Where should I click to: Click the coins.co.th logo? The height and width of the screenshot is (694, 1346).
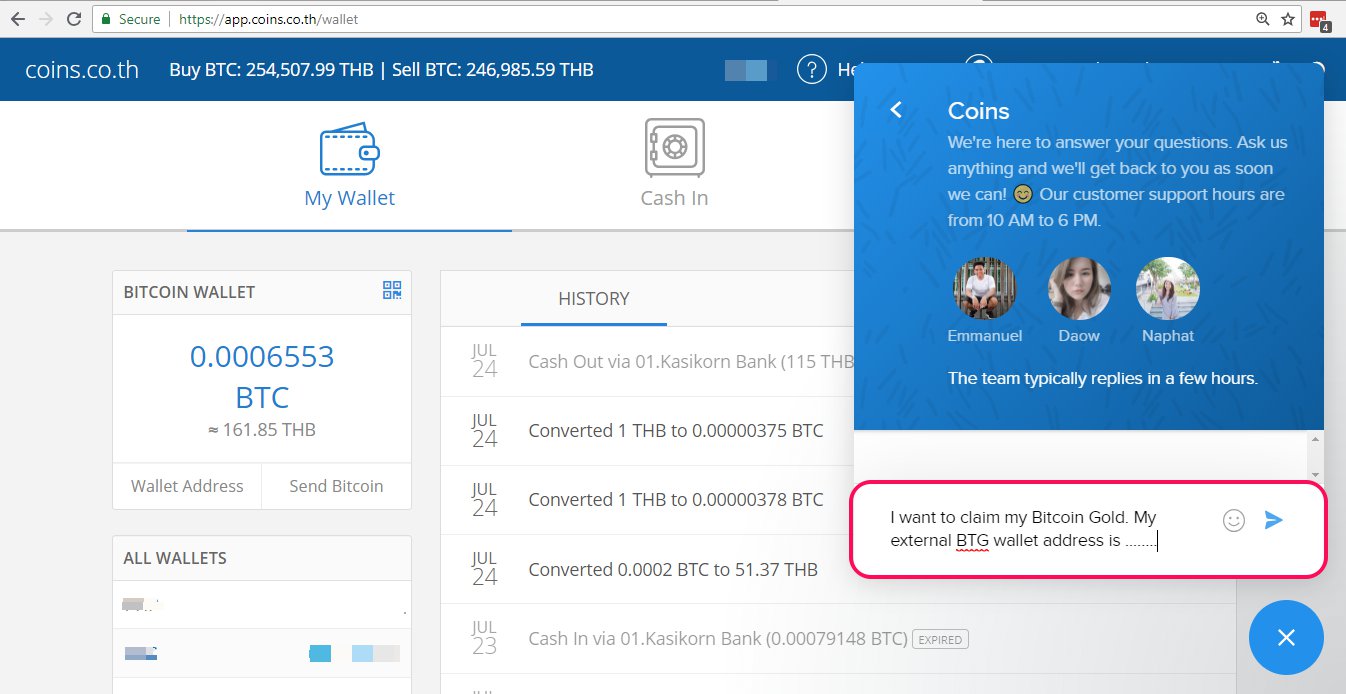82,70
